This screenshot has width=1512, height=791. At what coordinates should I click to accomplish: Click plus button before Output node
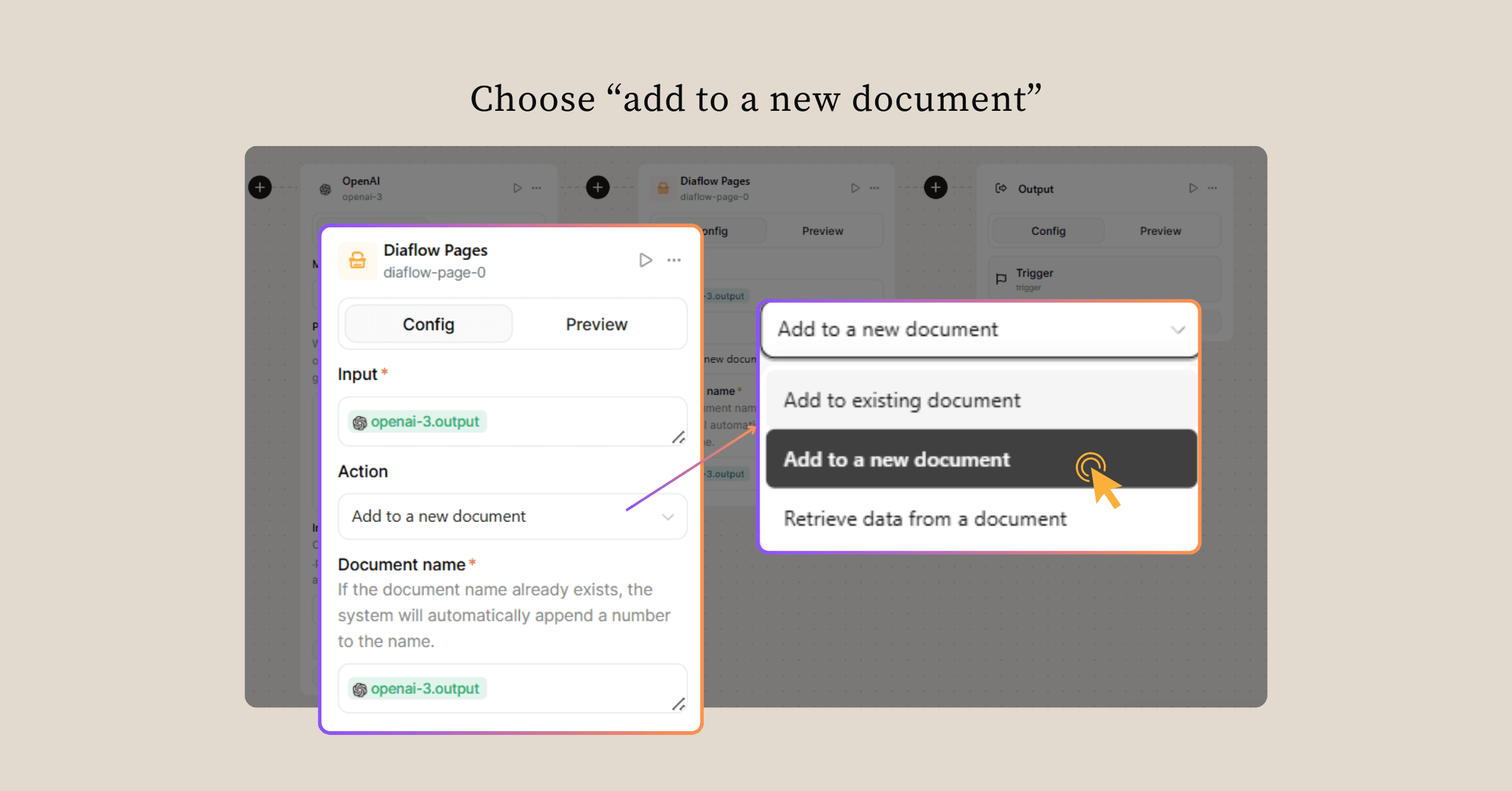tap(936, 187)
